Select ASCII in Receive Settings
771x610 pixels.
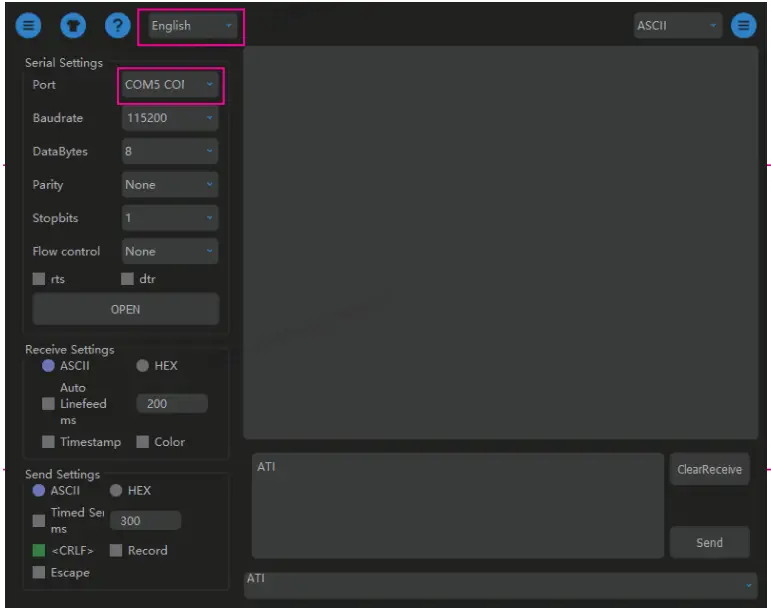[48, 366]
